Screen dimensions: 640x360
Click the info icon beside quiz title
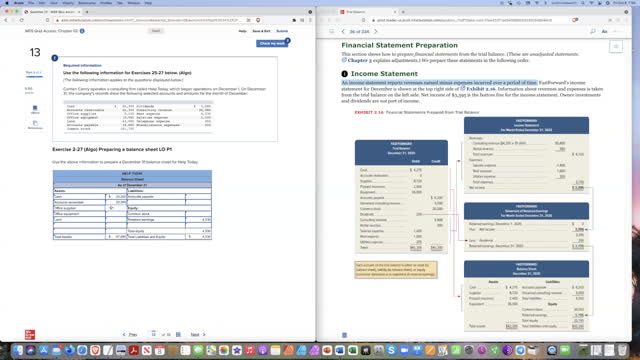point(82,31)
